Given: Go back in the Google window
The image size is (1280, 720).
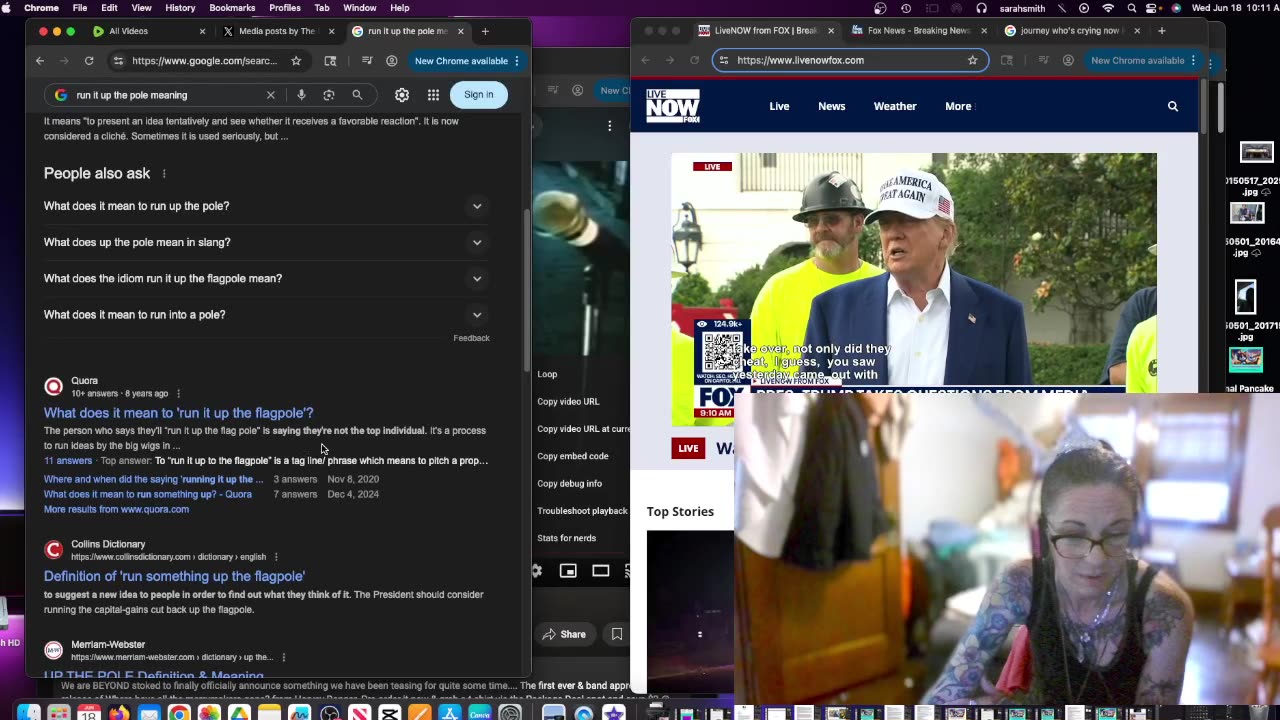Looking at the screenshot, I should 40,61.
